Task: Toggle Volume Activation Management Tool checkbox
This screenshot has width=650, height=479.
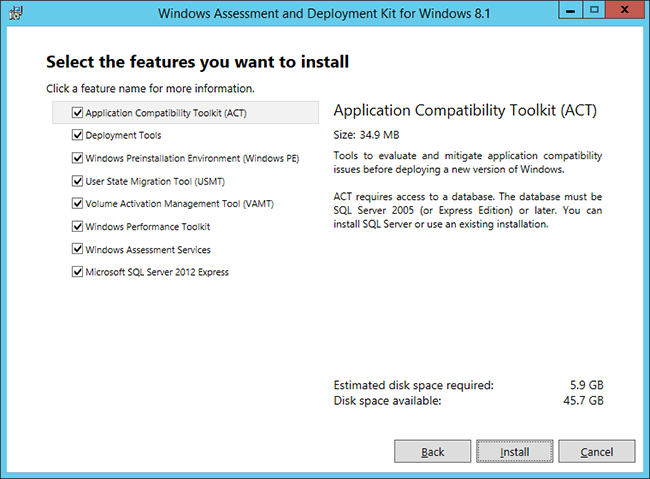Action: pyautogui.click(x=77, y=204)
